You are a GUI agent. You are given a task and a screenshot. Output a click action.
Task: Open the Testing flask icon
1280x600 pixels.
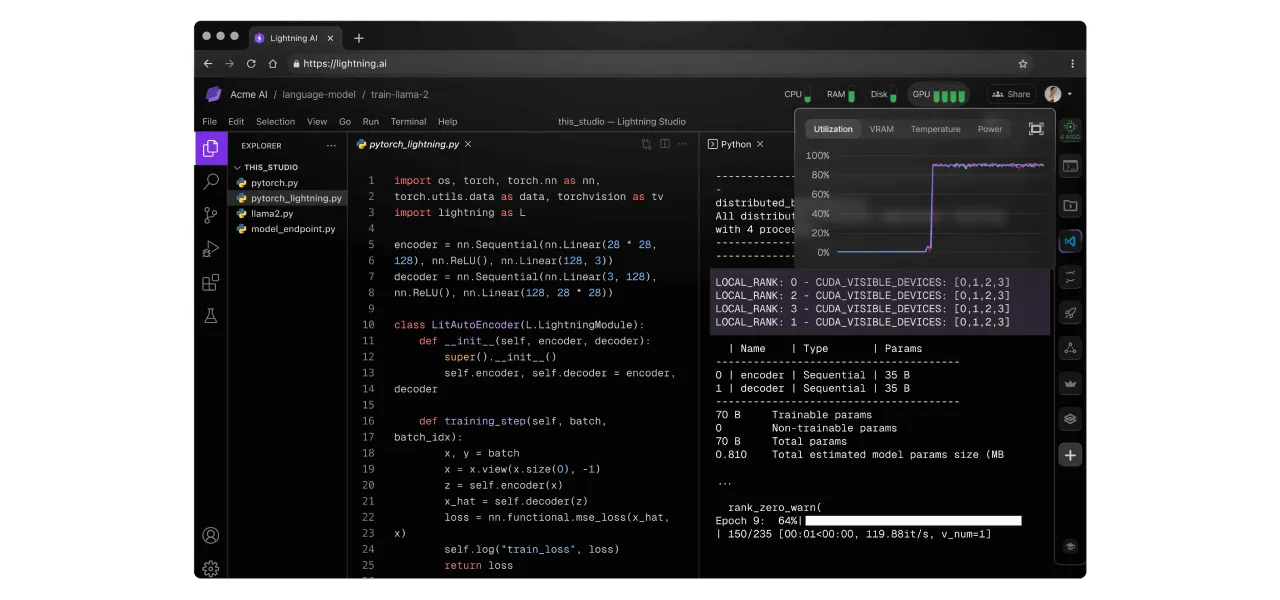(211, 316)
